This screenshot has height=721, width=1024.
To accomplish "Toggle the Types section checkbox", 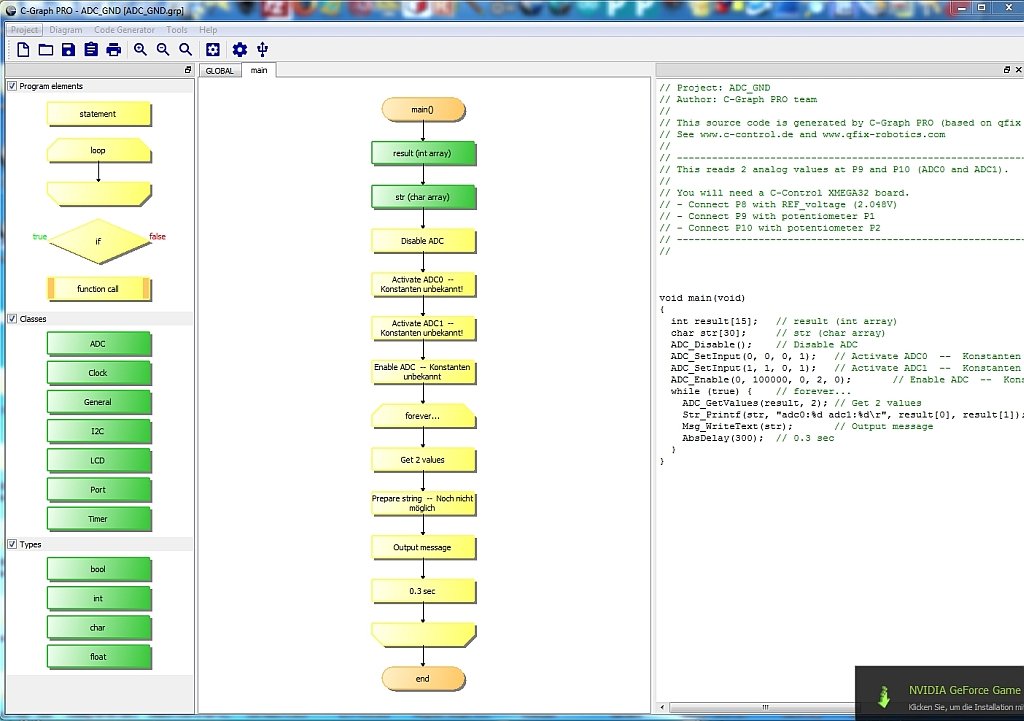I will coord(12,544).
